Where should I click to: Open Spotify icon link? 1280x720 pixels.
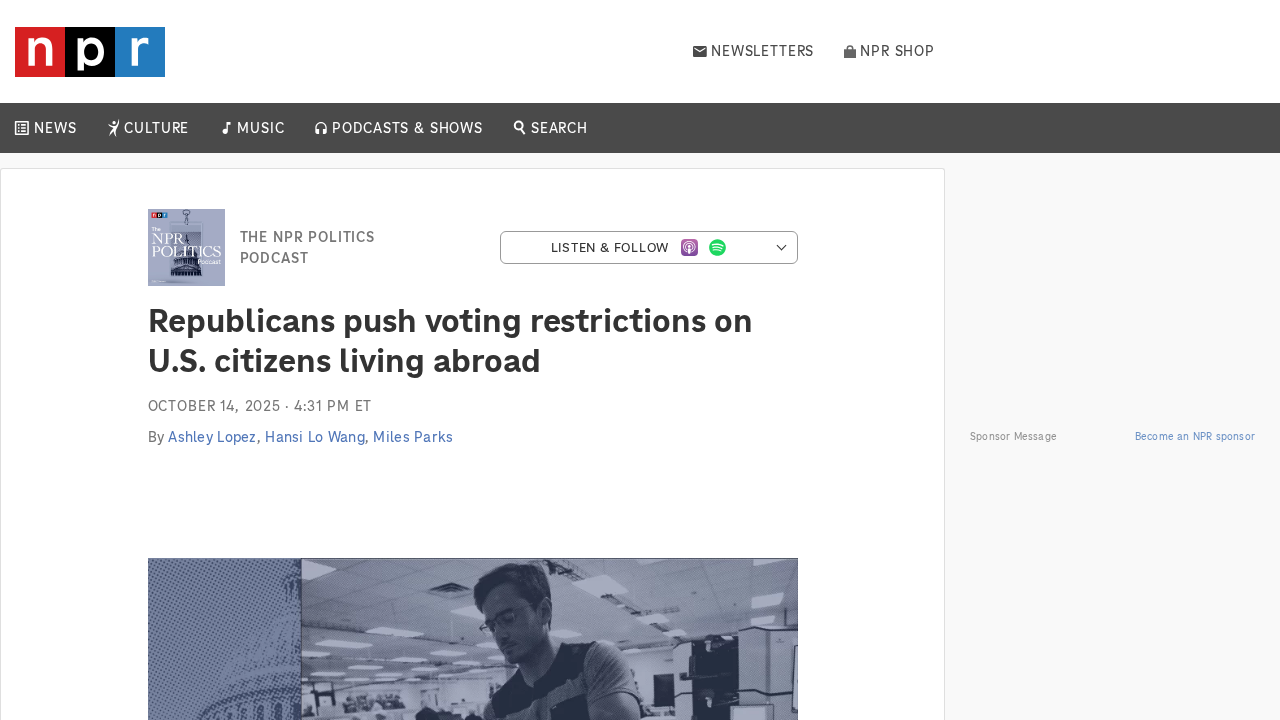[718, 248]
